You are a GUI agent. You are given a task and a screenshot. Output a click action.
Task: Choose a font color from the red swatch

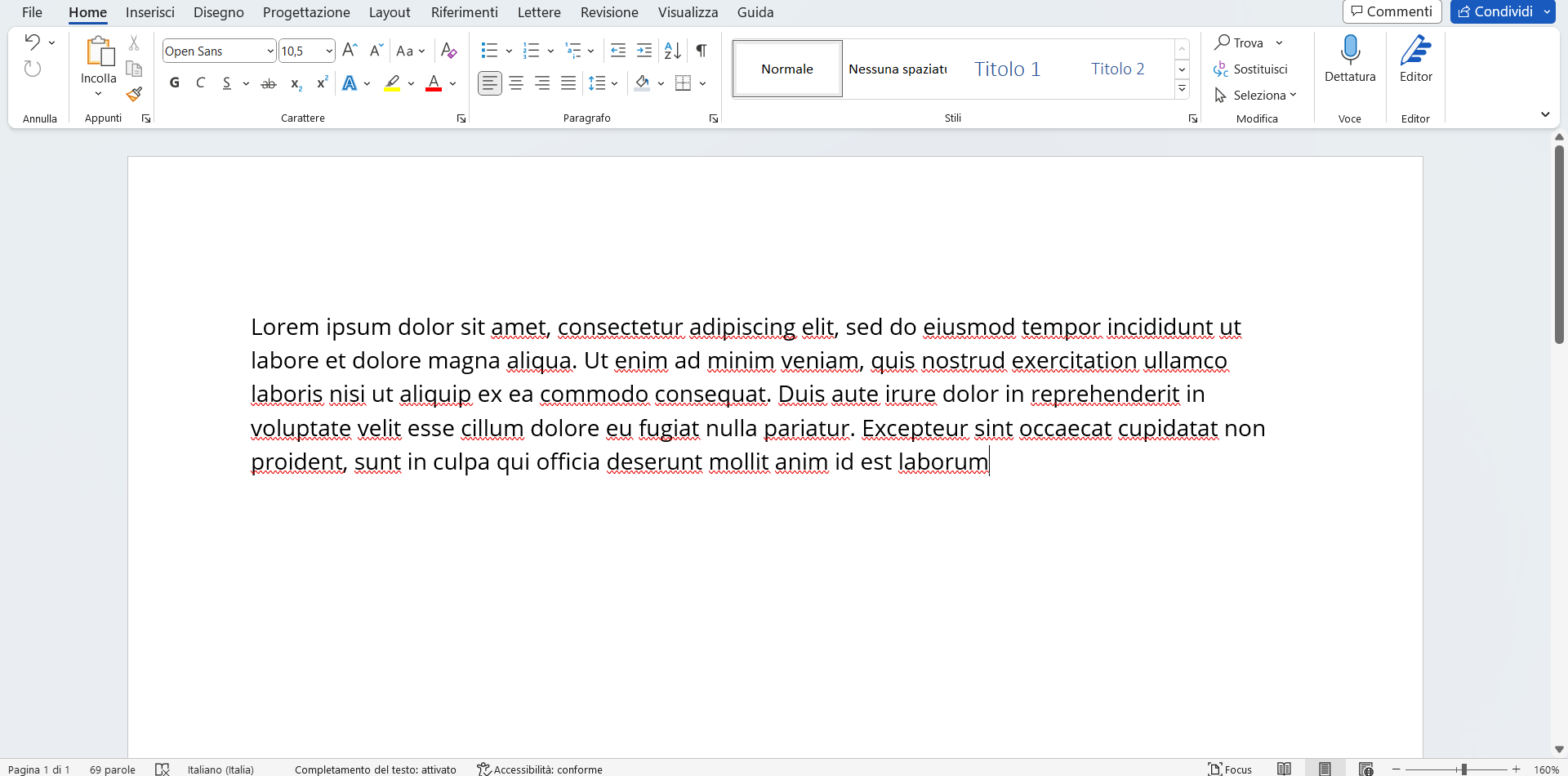point(434,83)
